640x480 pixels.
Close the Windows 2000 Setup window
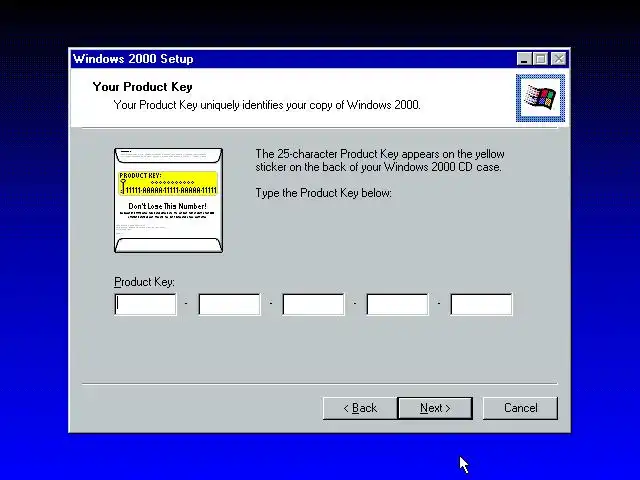[558, 59]
